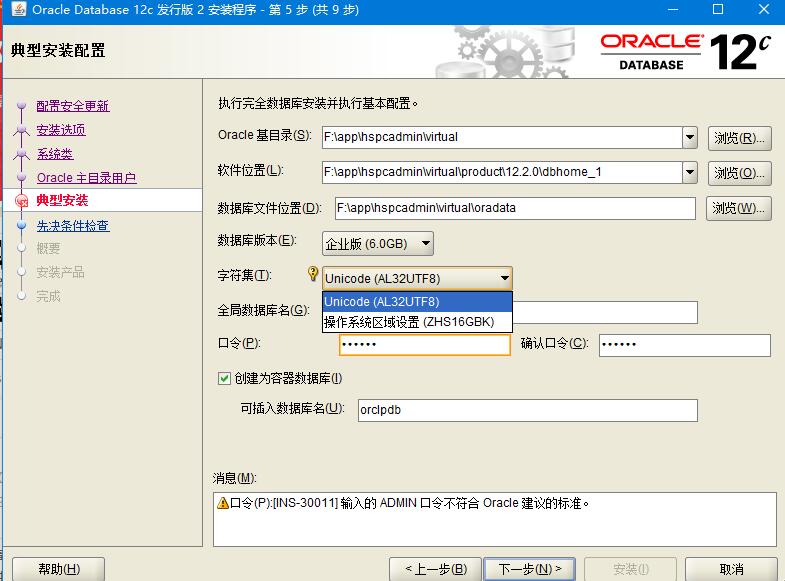Go to 安装选项 step link
This screenshot has width=785, height=581.
click(61, 130)
